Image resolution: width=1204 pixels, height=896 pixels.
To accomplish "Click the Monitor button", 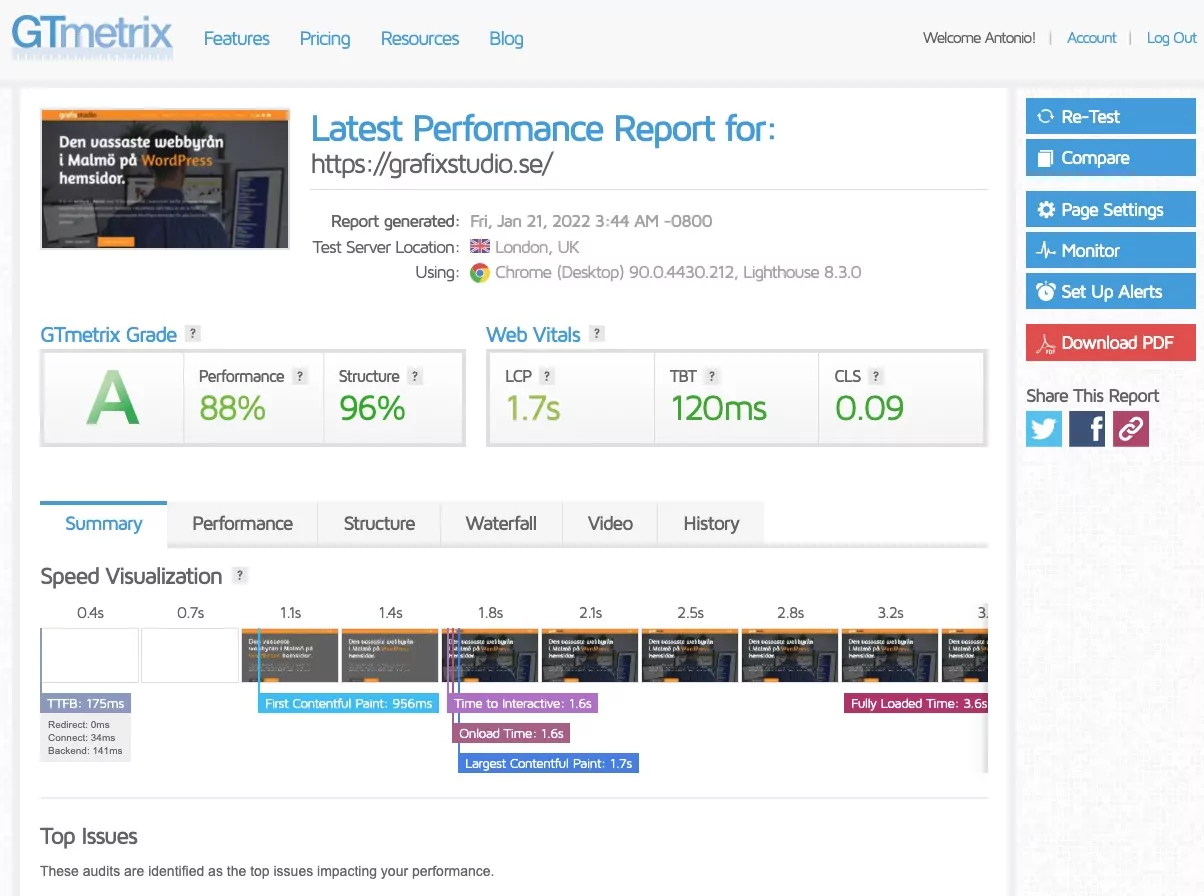I will pyautogui.click(x=1111, y=251).
